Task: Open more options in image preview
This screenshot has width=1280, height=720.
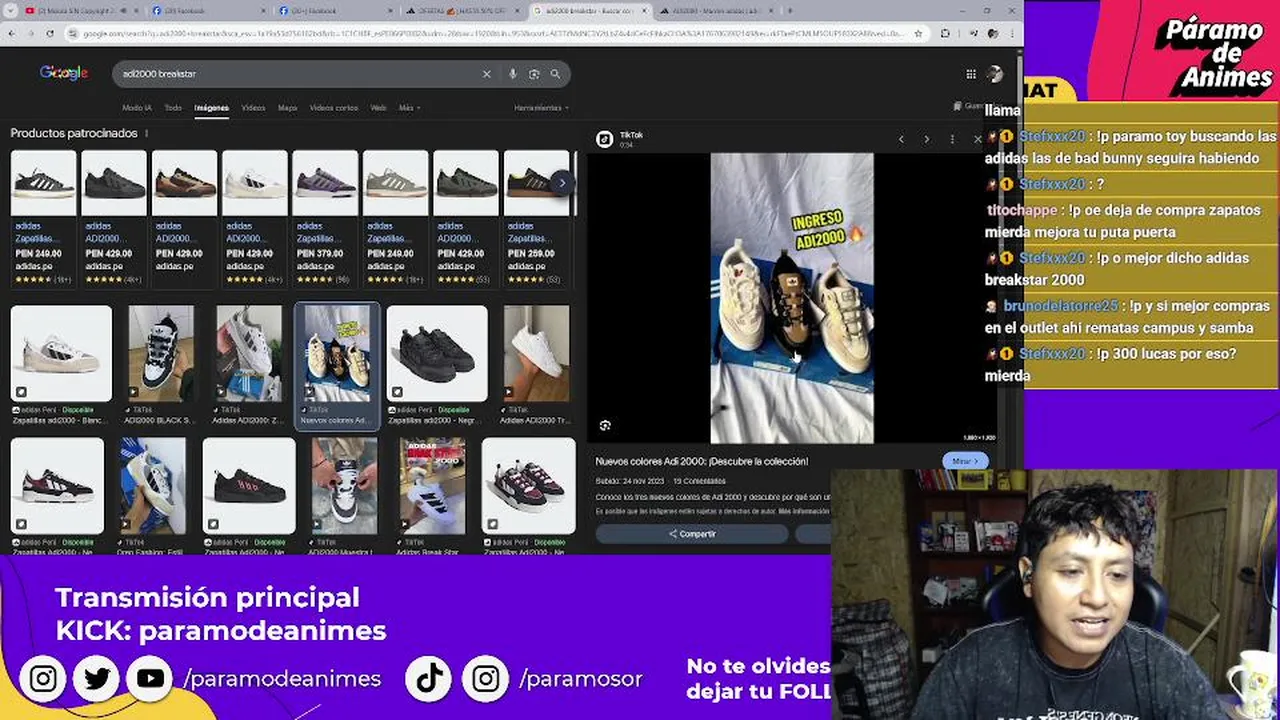Action: (952, 139)
